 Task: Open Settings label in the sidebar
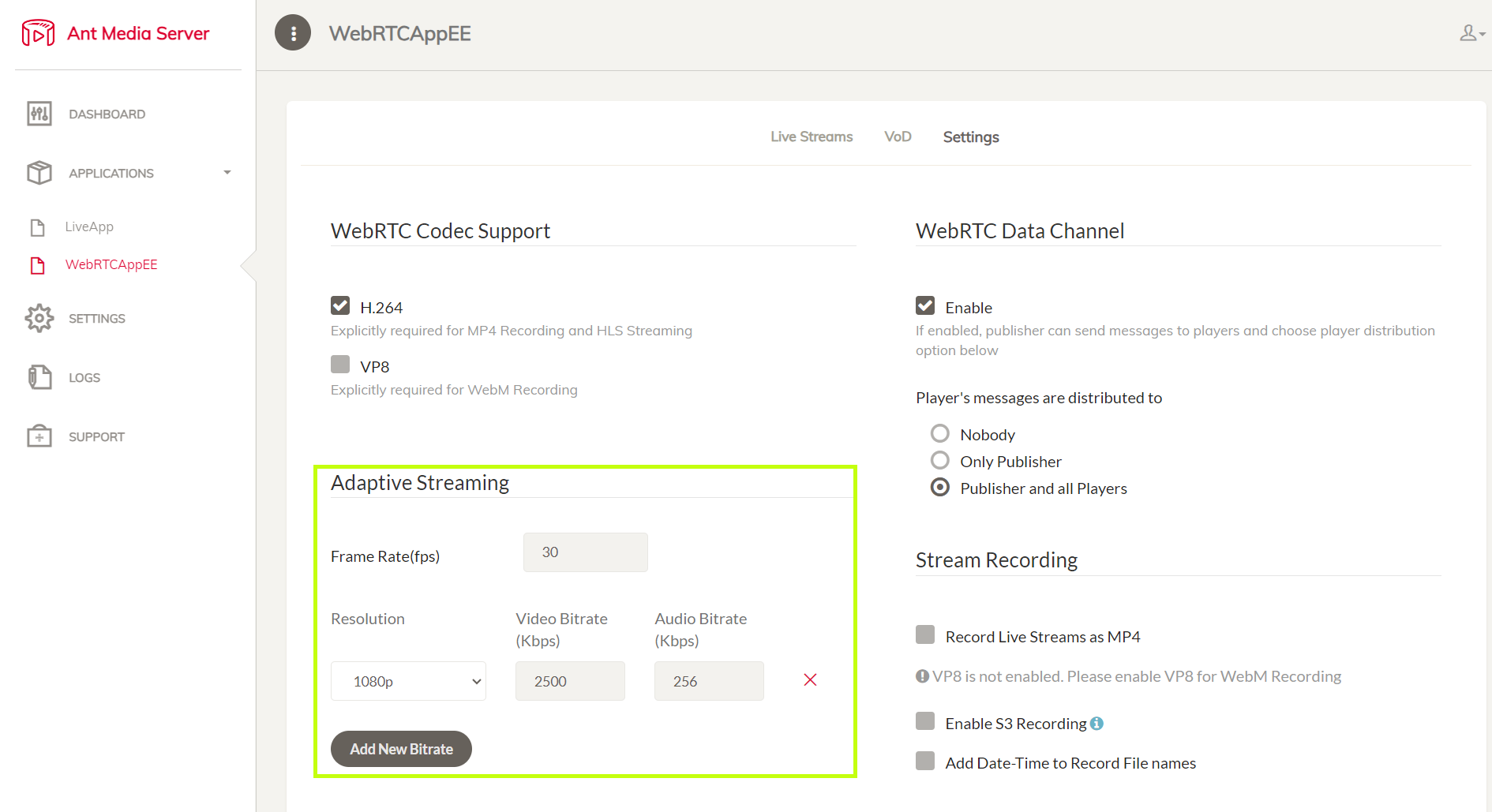[97, 319]
